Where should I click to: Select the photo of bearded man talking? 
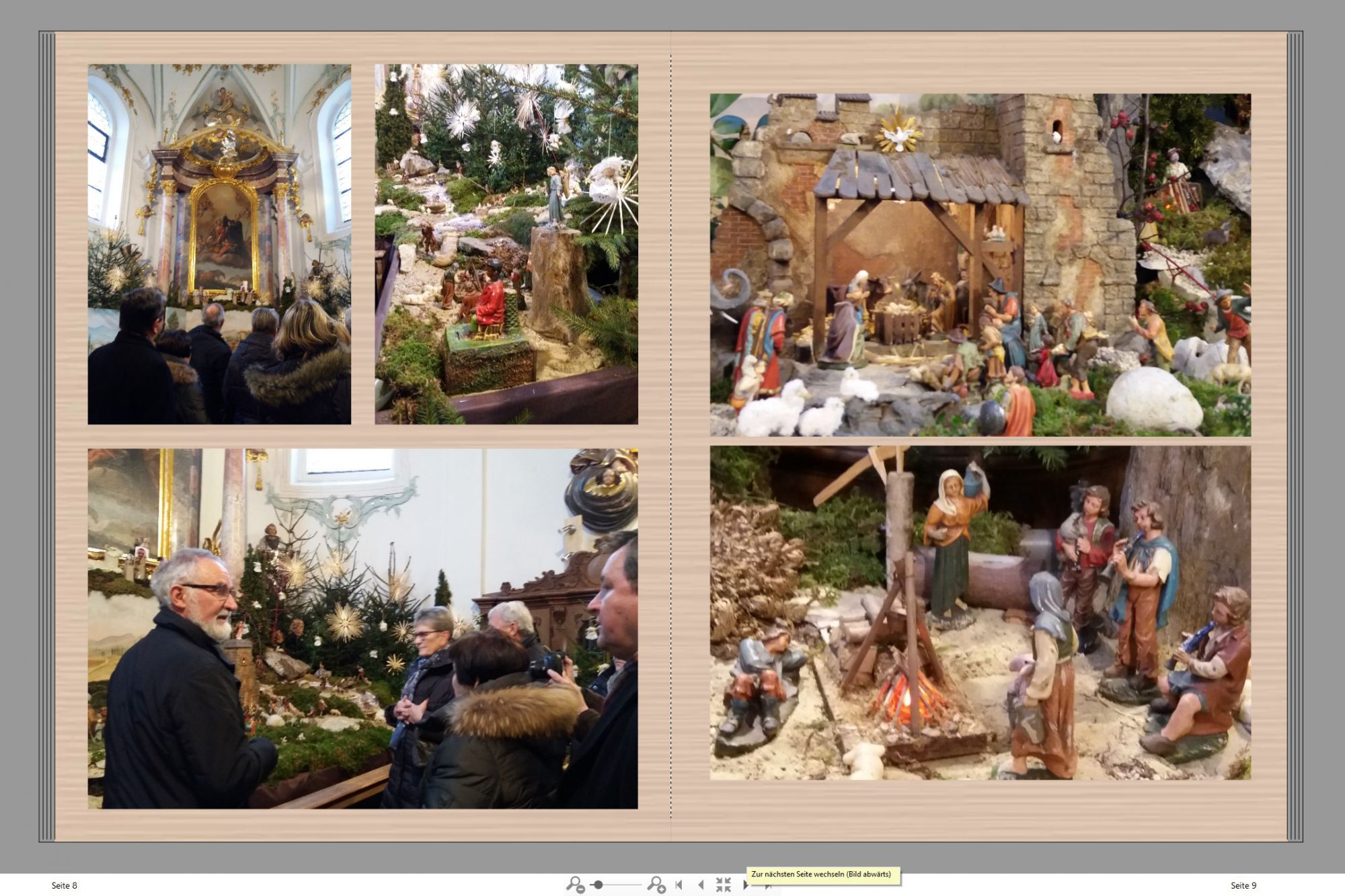[362, 628]
